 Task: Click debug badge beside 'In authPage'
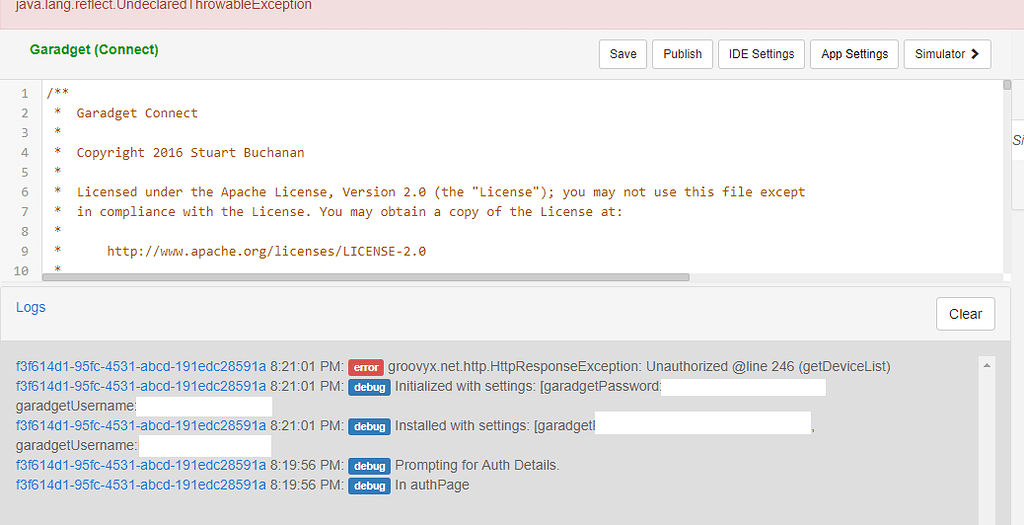pos(369,486)
